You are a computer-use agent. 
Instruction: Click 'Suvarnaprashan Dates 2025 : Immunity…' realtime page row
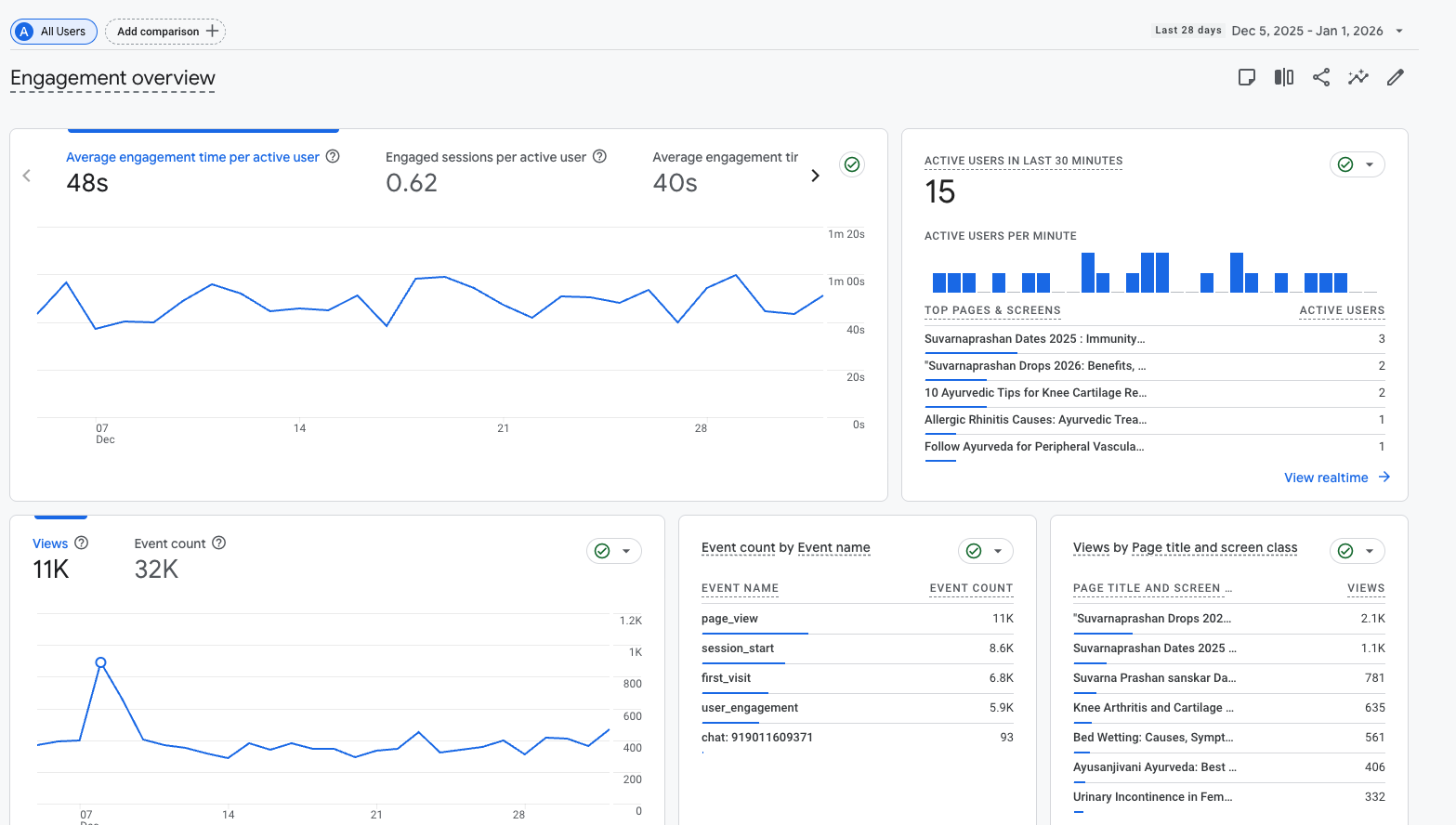(x=1155, y=339)
